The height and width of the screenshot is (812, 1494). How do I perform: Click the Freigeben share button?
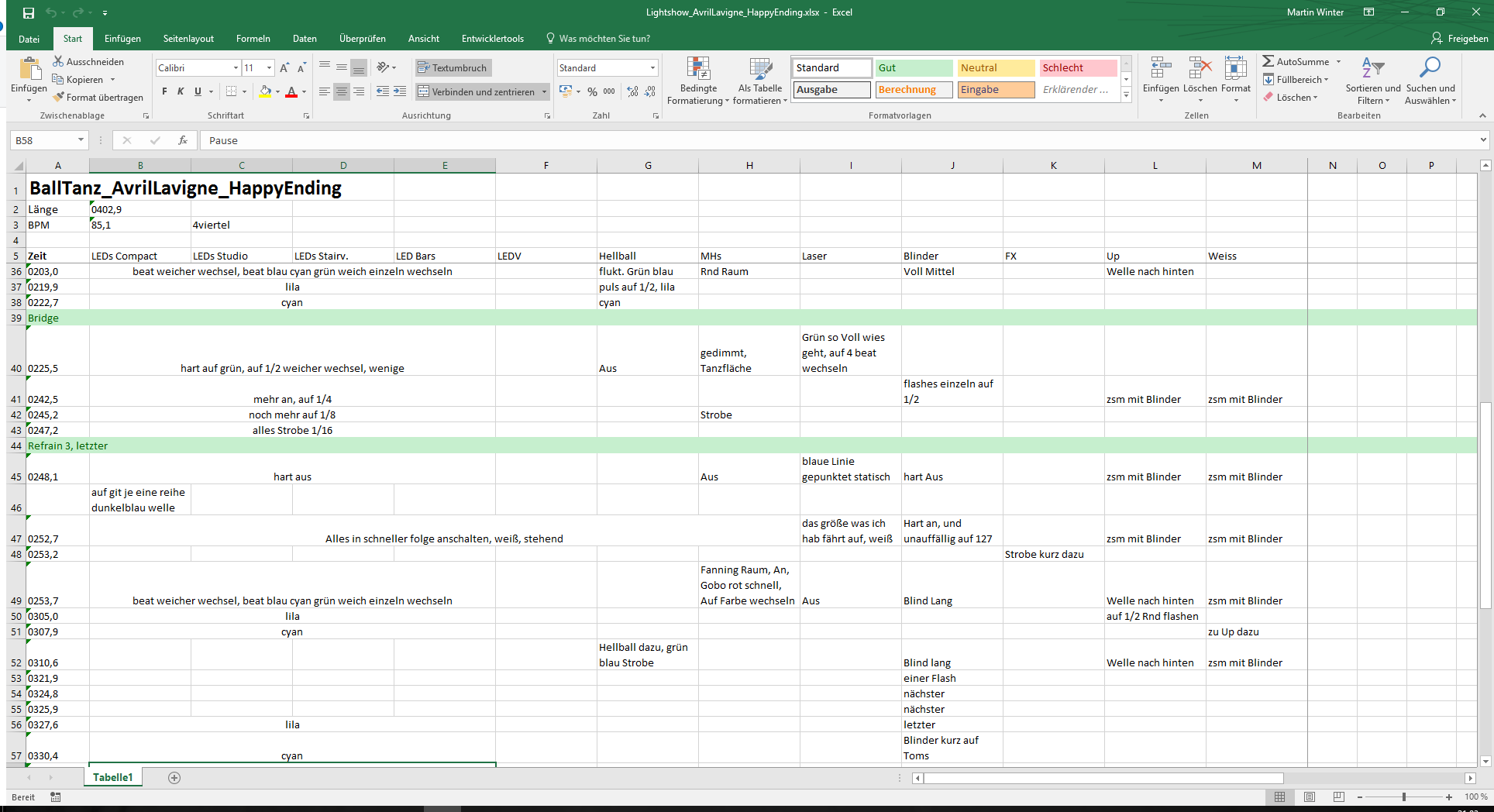tap(1459, 39)
